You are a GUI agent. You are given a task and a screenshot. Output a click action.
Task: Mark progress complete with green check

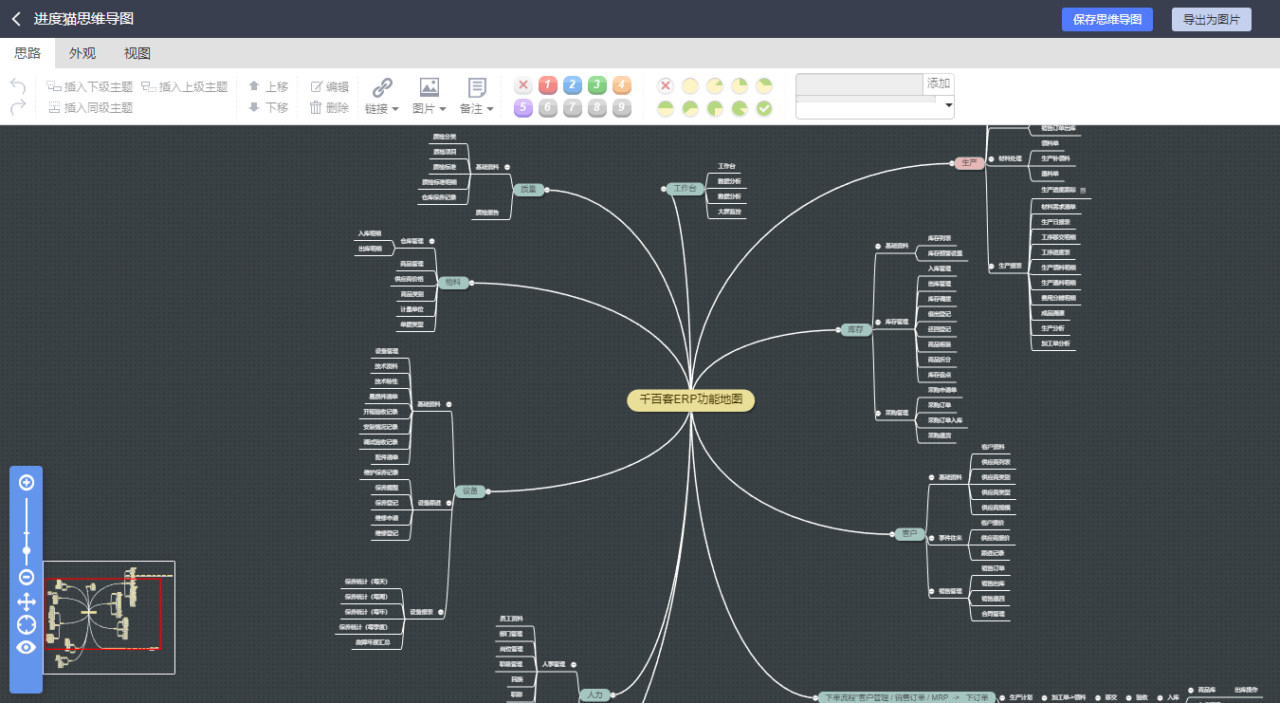point(765,108)
